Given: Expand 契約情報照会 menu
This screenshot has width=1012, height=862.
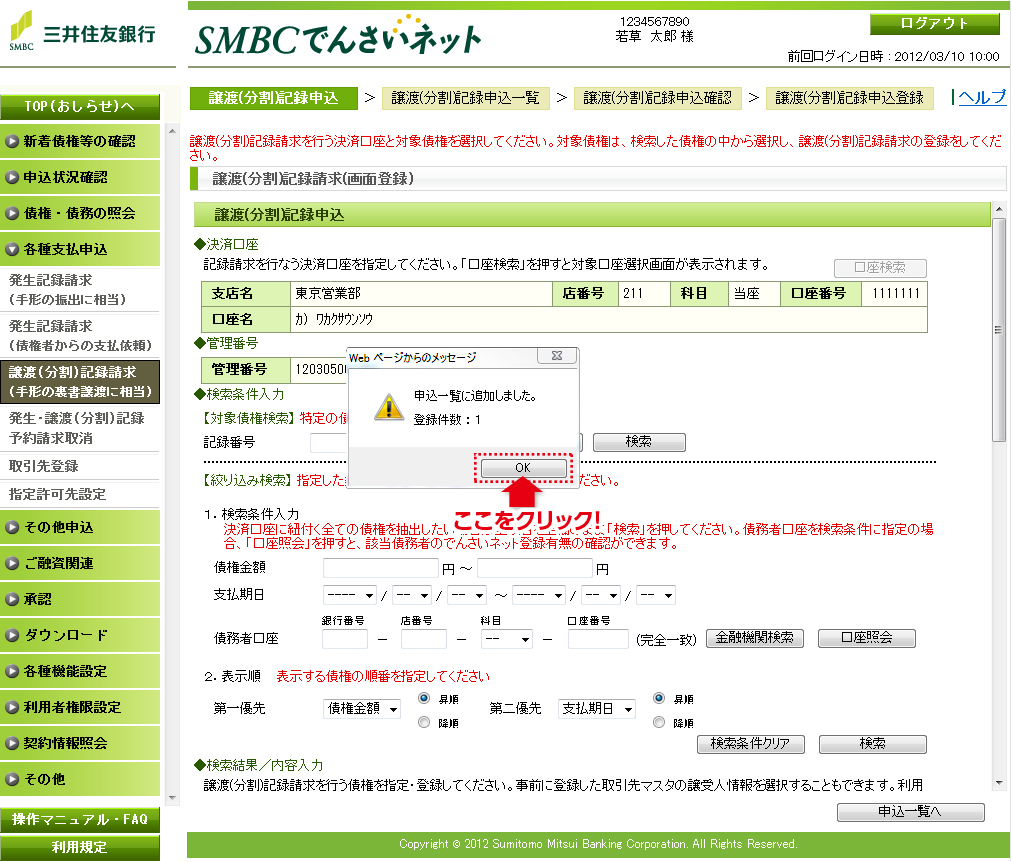Looking at the screenshot, I should click(80, 744).
